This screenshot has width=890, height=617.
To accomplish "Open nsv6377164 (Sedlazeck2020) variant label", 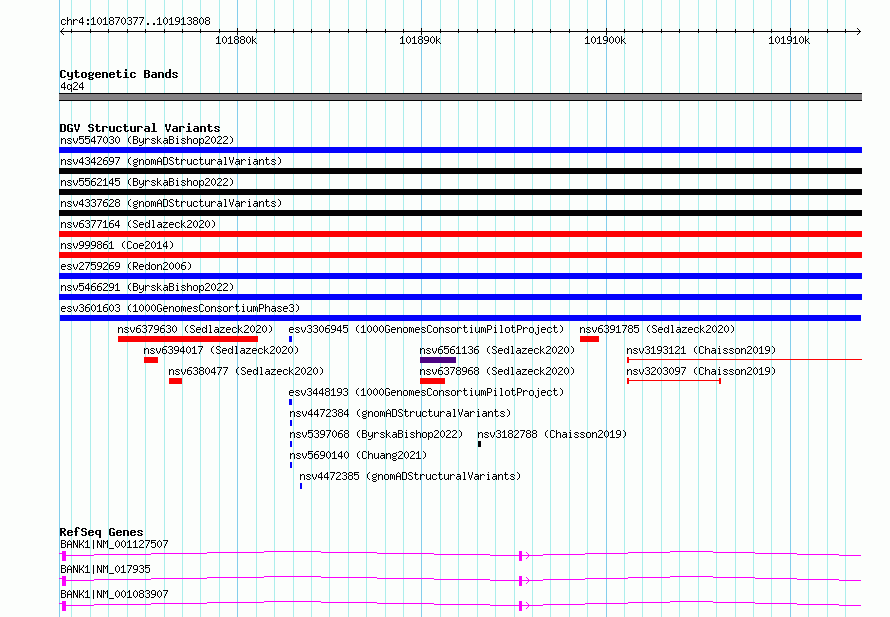I will (138, 224).
